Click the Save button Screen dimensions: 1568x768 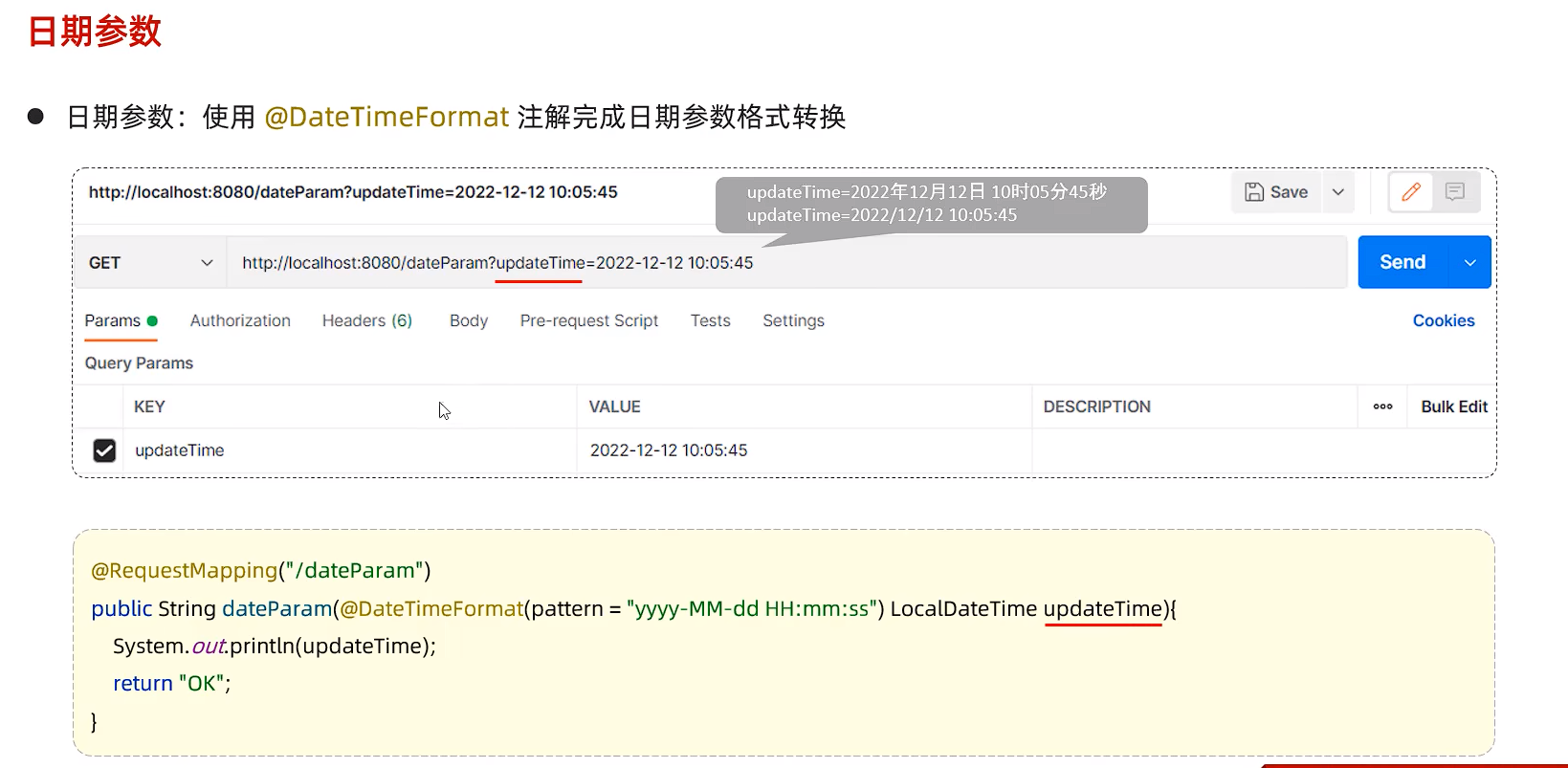click(1276, 192)
